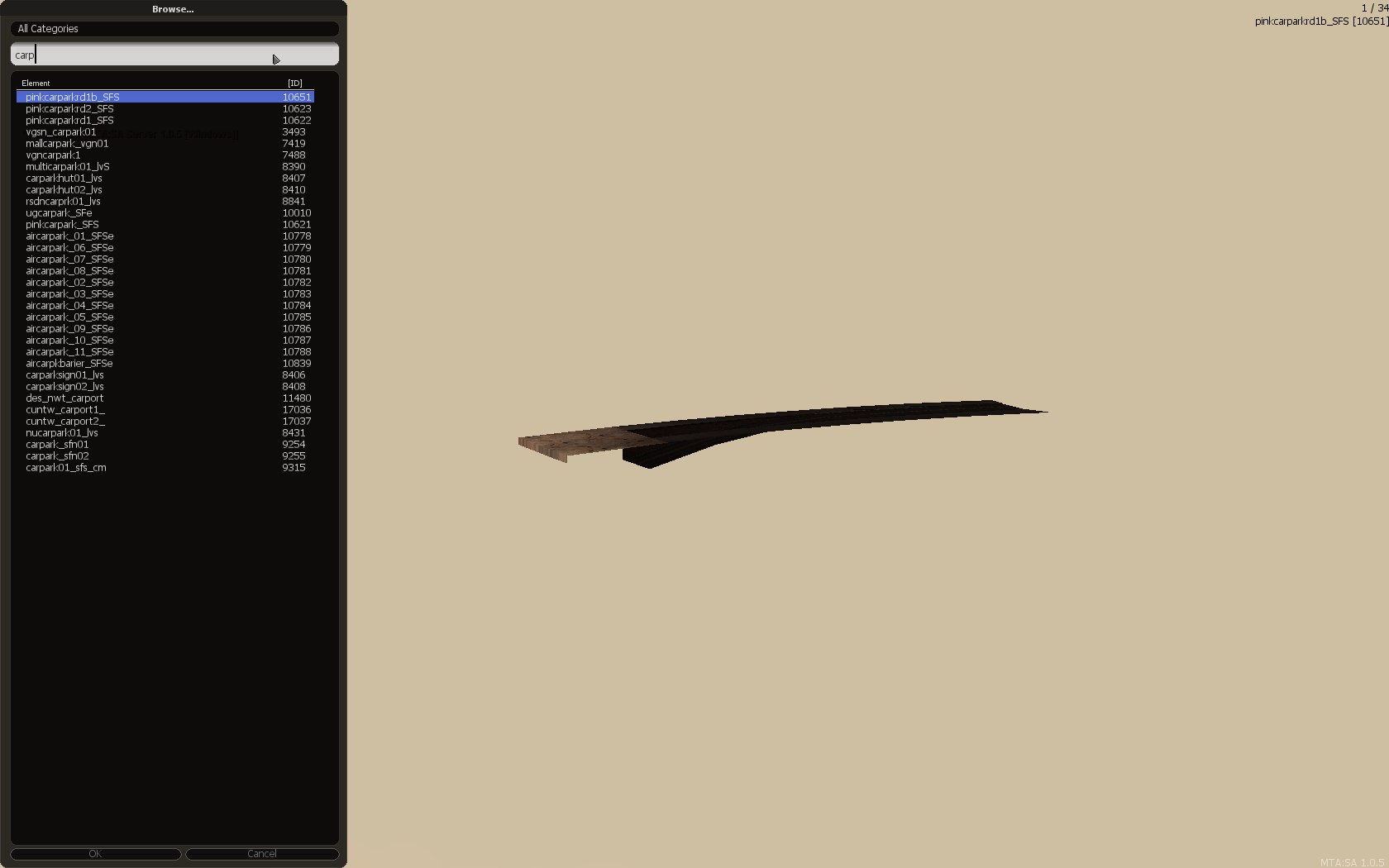Select the aircarpark_07_SFSe row
Image resolution: width=1389 pixels, height=868 pixels.
[165, 259]
